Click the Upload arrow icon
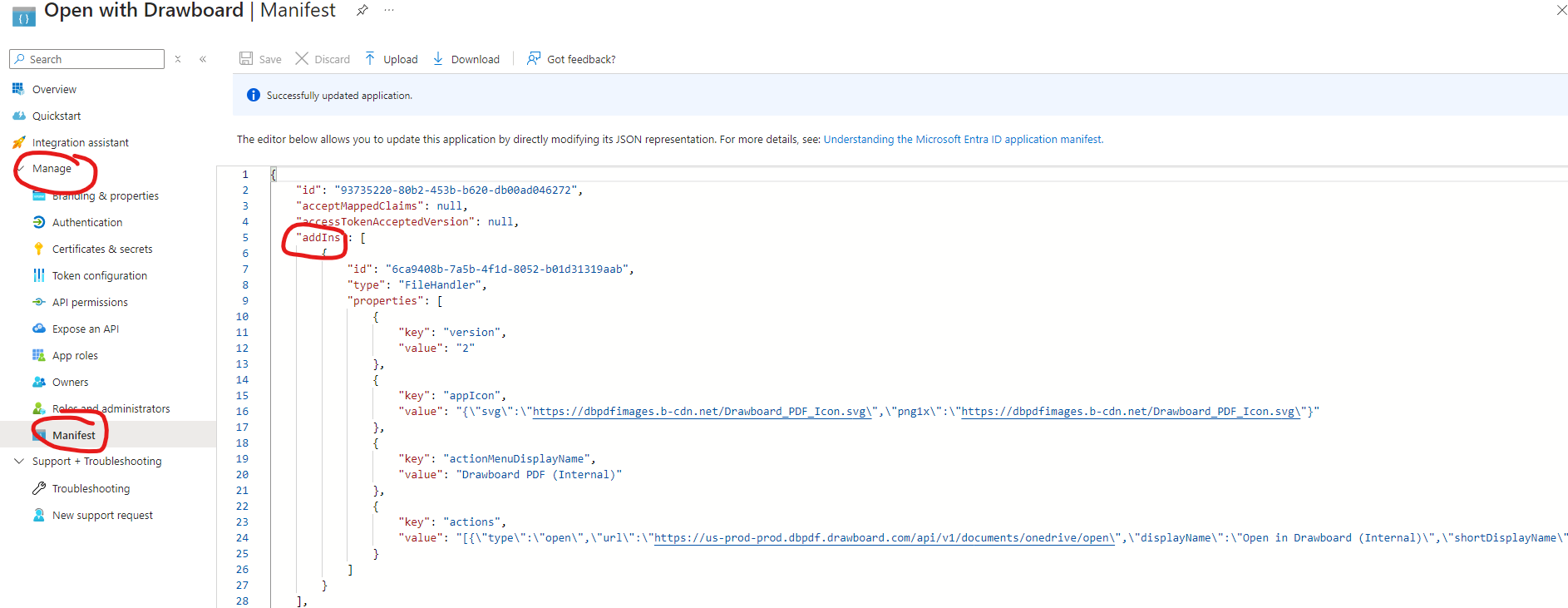Screen dimensions: 1568x608 click(x=370, y=58)
